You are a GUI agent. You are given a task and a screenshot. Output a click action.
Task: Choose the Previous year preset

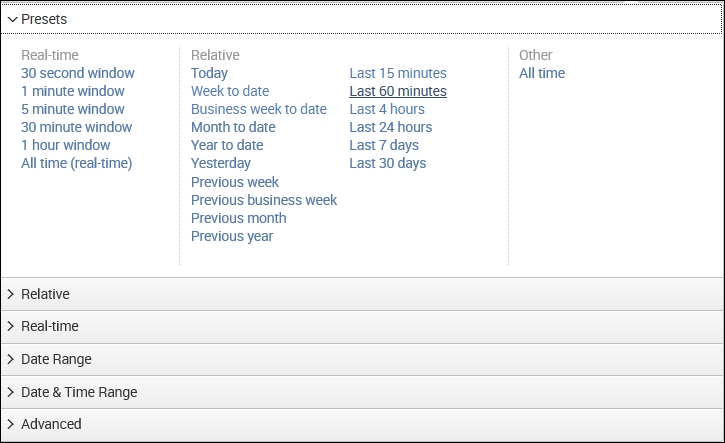click(232, 236)
